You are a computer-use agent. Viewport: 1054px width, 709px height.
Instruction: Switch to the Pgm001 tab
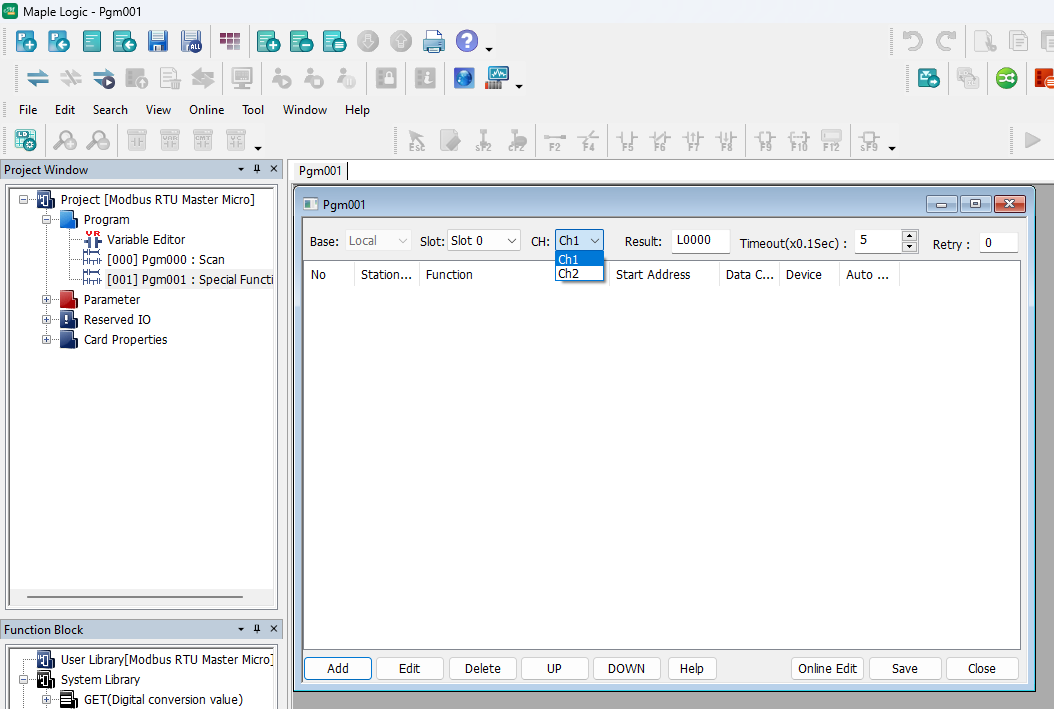click(318, 170)
